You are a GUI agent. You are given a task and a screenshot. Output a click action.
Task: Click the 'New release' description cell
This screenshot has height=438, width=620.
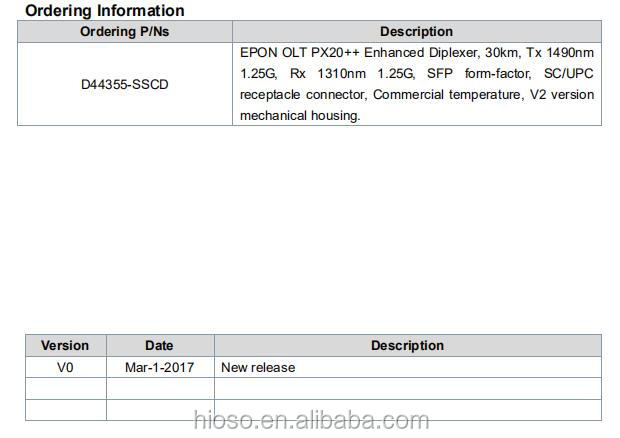pos(408,367)
